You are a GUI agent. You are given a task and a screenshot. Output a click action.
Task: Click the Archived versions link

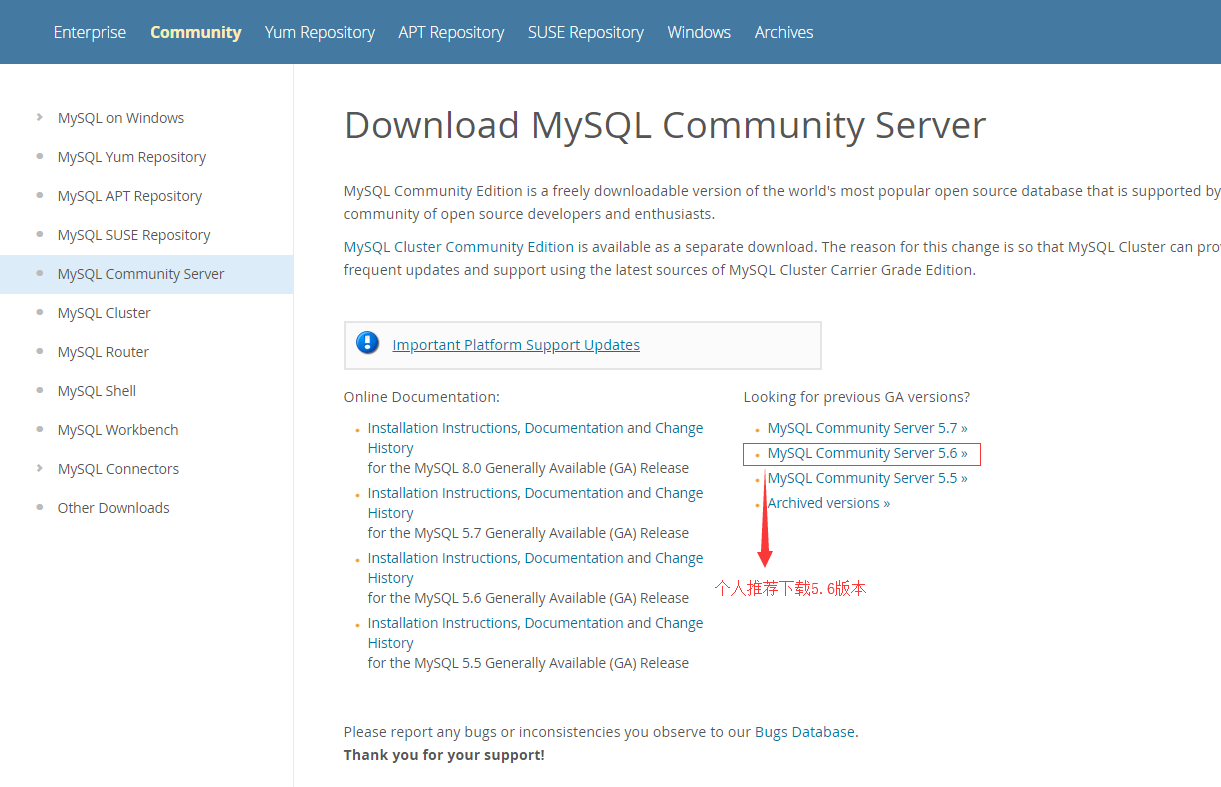pyautogui.click(x=828, y=503)
